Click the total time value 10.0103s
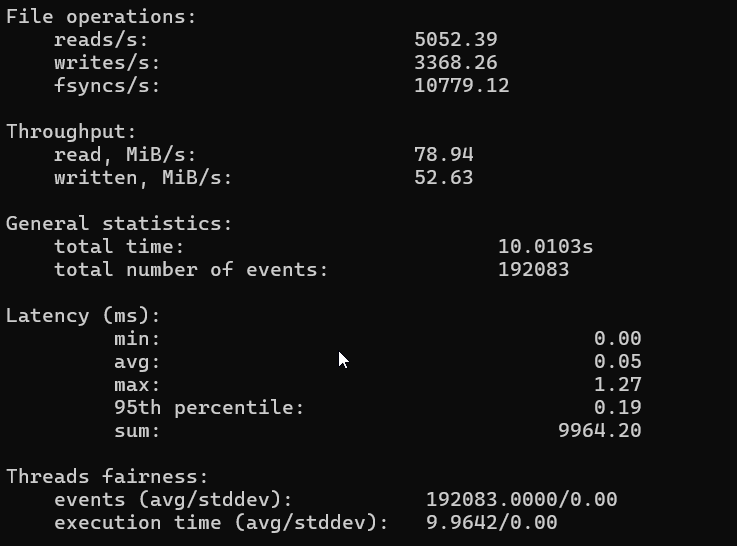Screen dimensions: 737x546 point(545,247)
